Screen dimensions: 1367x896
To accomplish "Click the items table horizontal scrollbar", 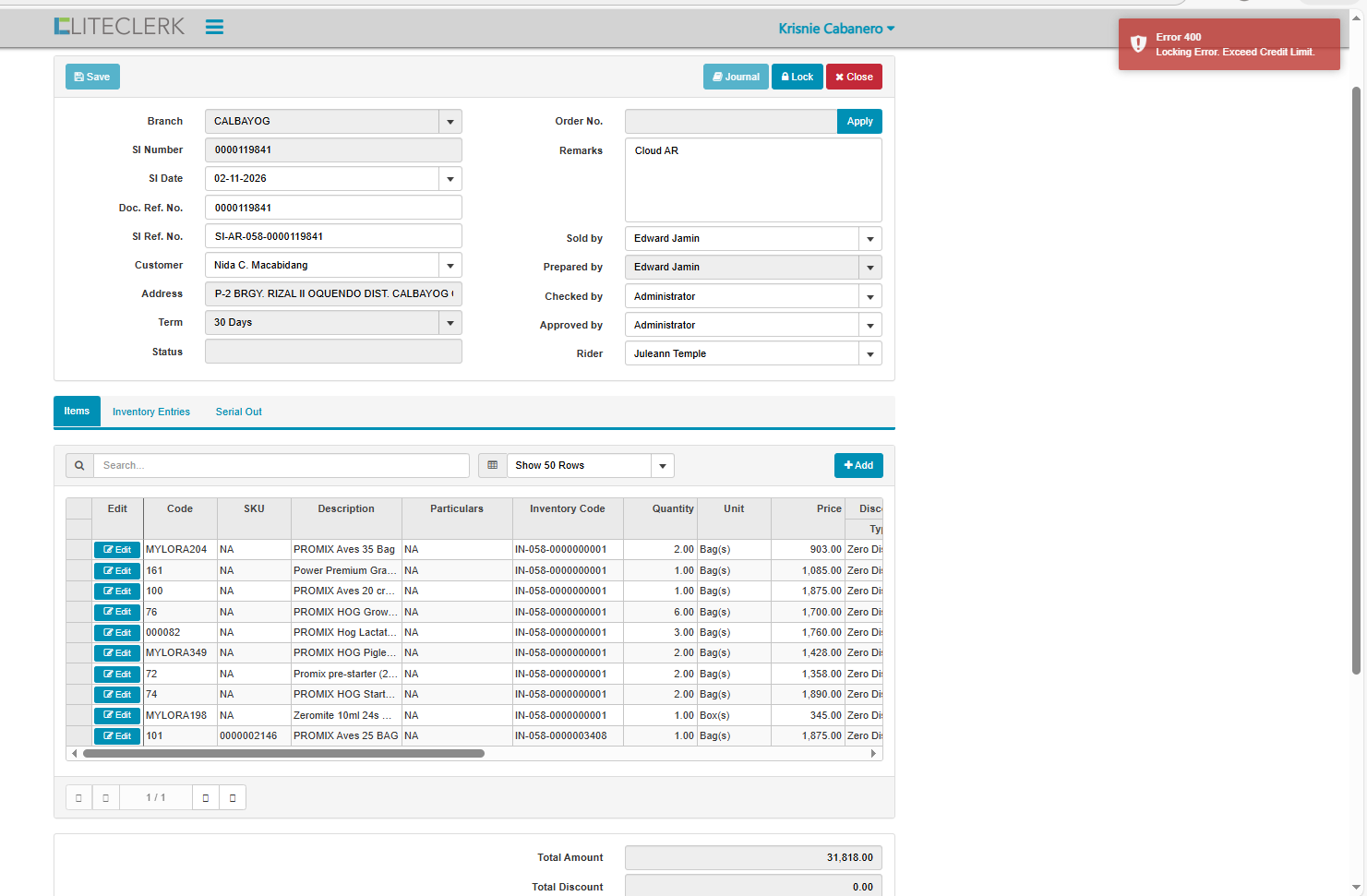I will coord(283,754).
